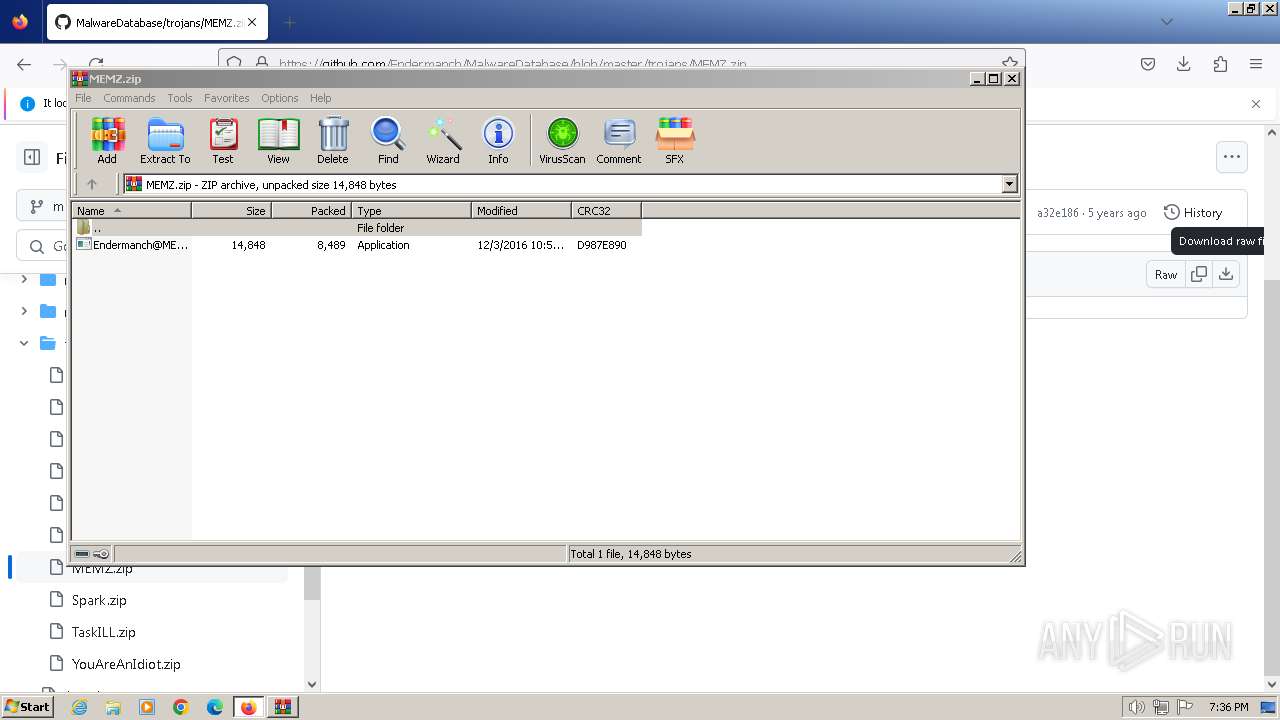Copy raw file contents on GitHub

pyautogui.click(x=1198, y=275)
